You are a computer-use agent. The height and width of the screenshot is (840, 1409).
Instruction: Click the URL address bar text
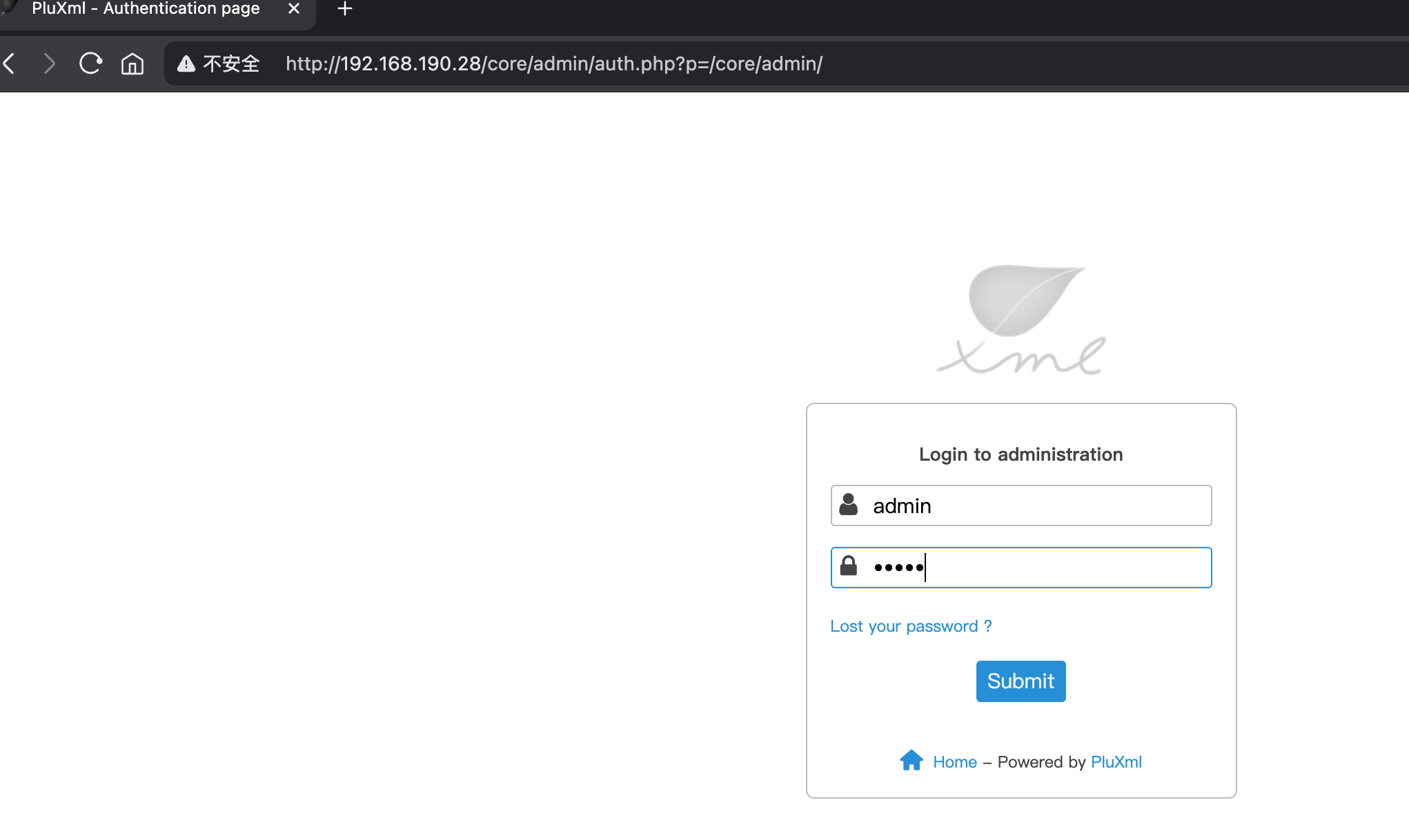tap(553, 64)
